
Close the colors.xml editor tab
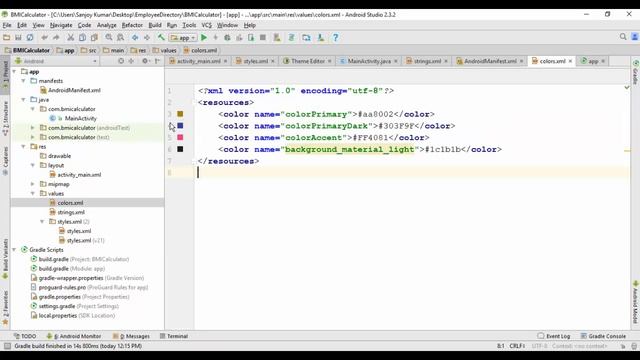coord(570,61)
